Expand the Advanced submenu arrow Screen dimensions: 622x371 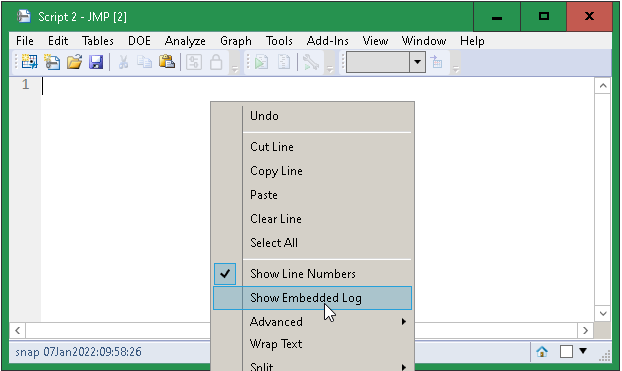[x=403, y=321]
